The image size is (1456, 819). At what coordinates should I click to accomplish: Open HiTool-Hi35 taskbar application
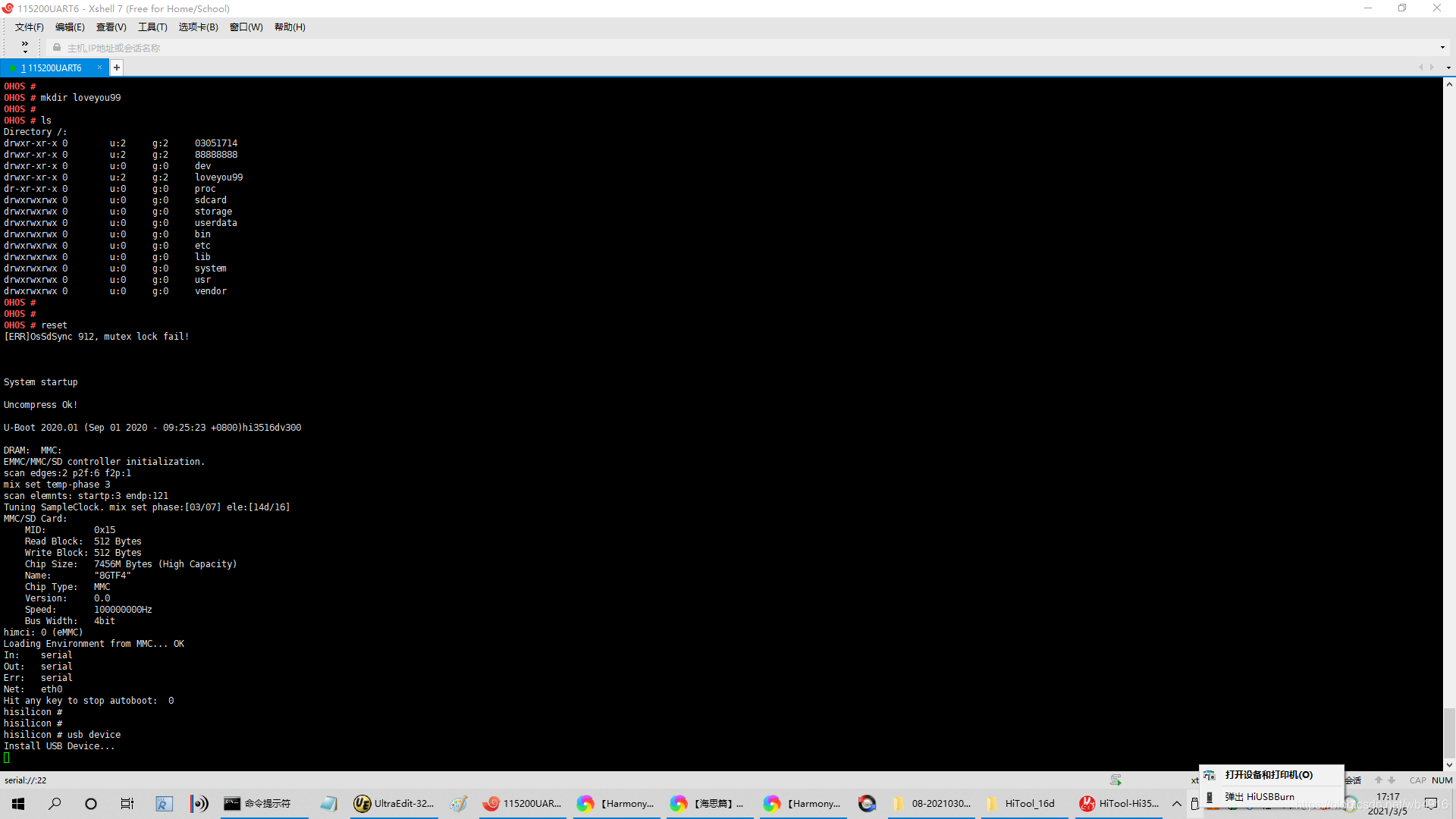[x=1119, y=804]
